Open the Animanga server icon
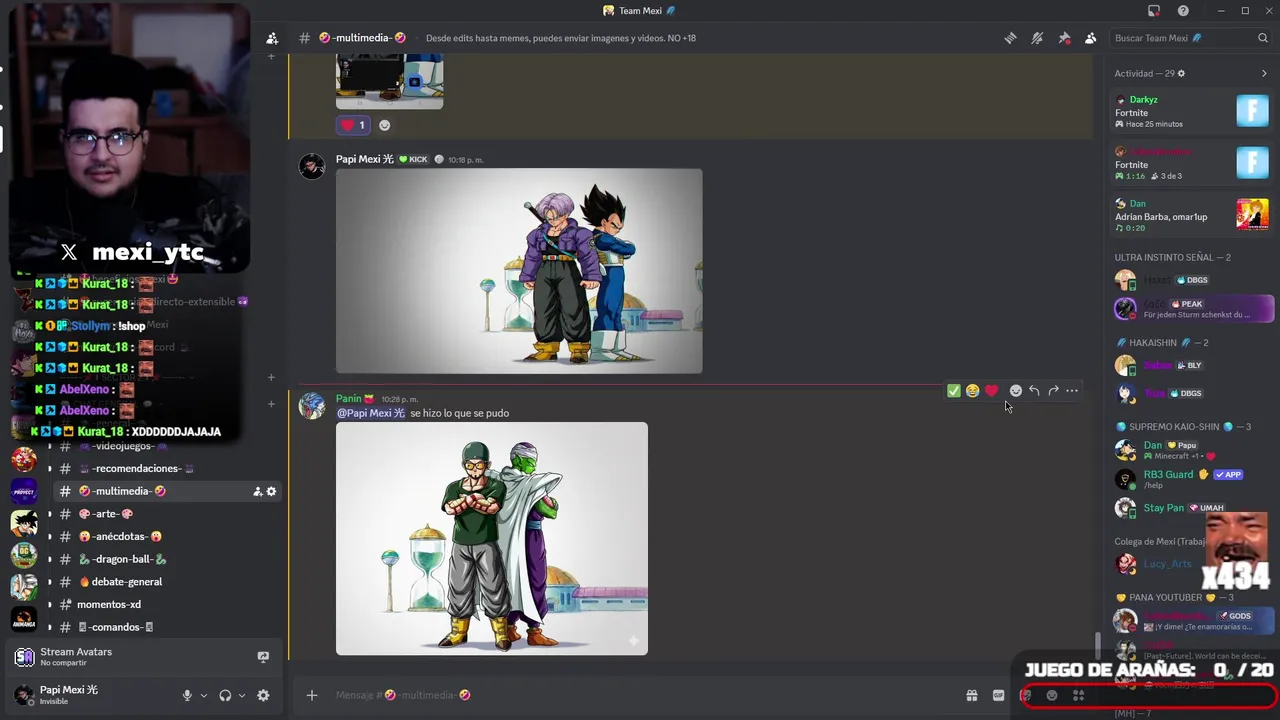 [24, 618]
